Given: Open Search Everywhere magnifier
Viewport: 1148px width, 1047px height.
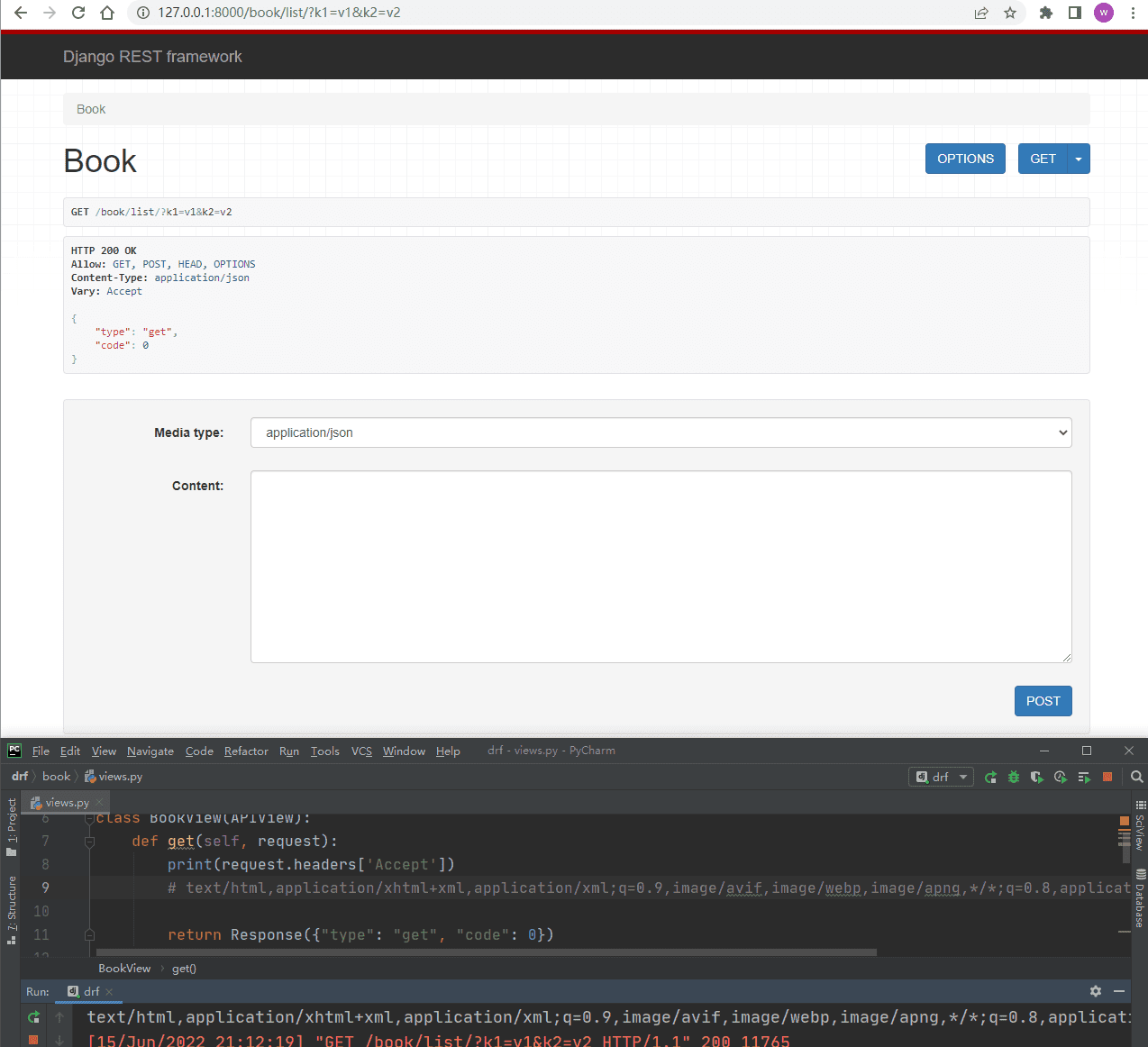Looking at the screenshot, I should 1137,777.
